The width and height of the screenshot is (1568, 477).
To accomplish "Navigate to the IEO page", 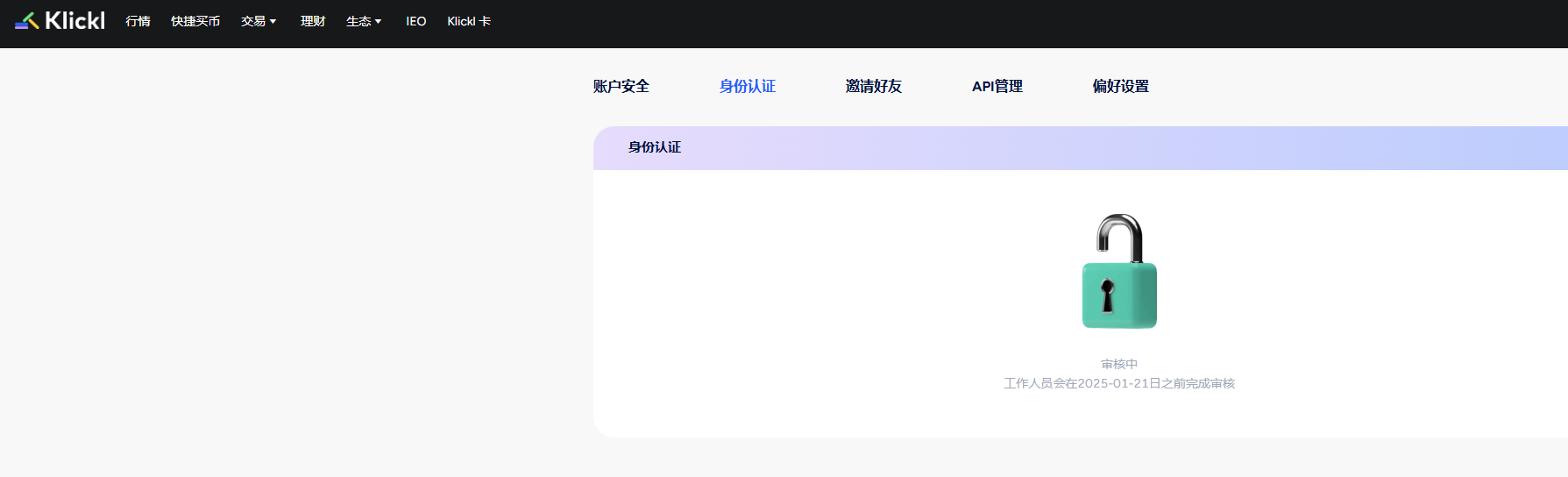I will (x=415, y=21).
